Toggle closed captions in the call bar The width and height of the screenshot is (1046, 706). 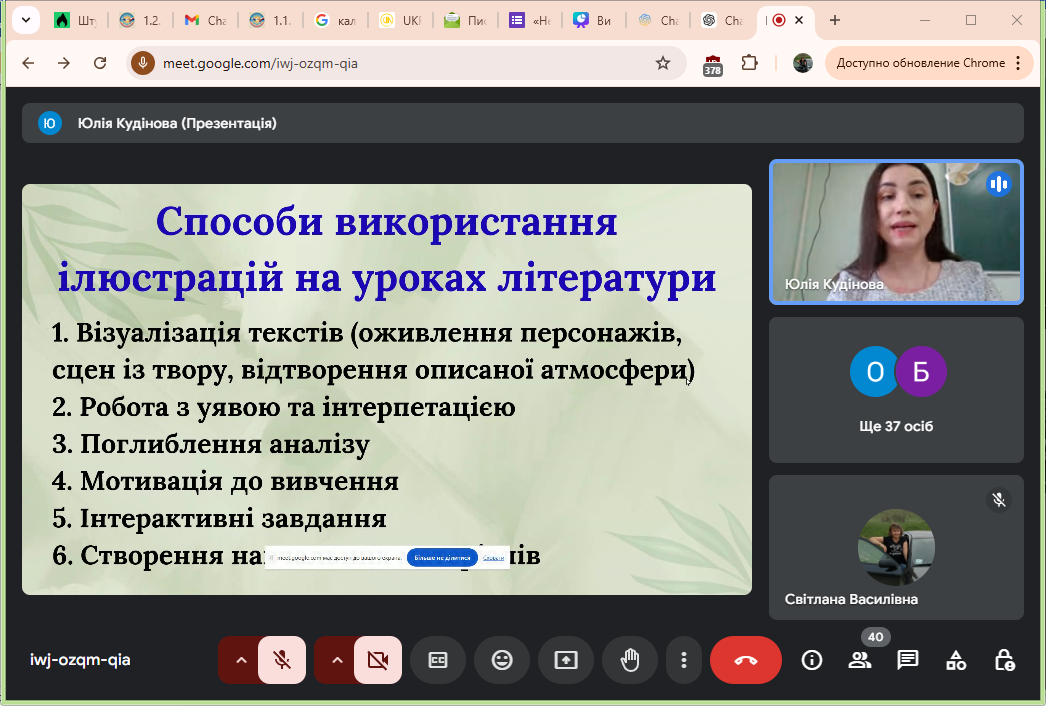438,660
